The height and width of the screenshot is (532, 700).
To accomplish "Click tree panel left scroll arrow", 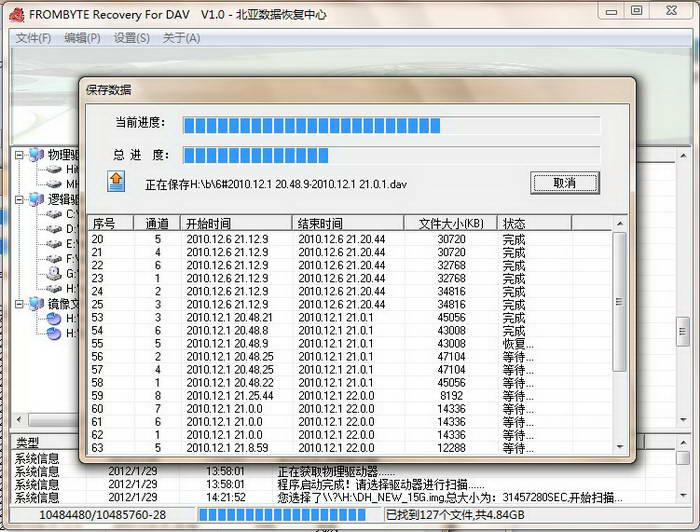I will [x=19, y=420].
